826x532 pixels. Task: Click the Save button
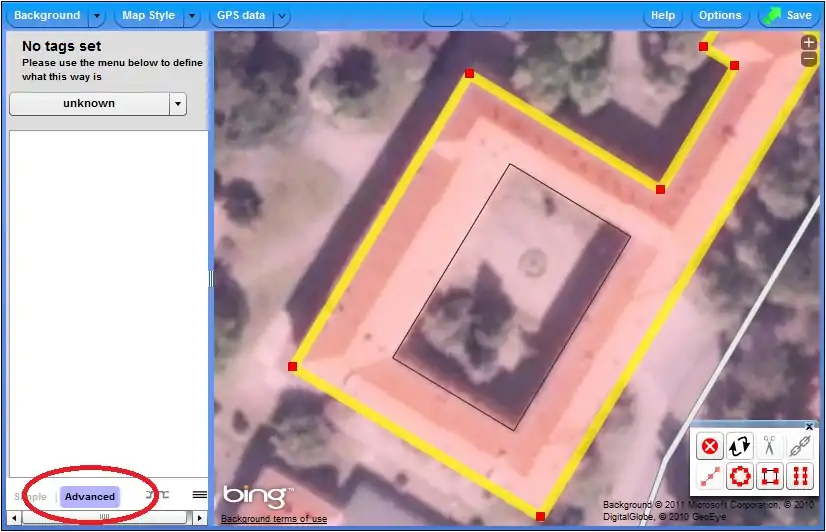(x=787, y=16)
